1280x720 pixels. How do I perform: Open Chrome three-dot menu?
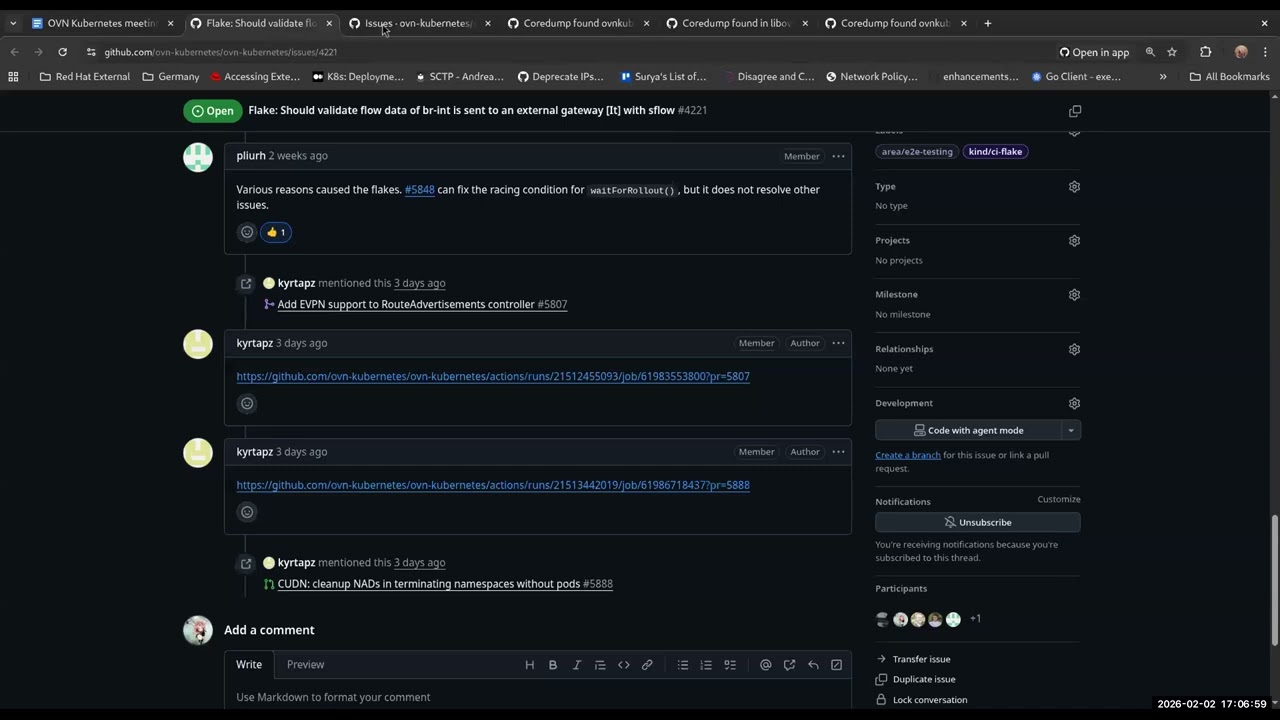click(1265, 52)
